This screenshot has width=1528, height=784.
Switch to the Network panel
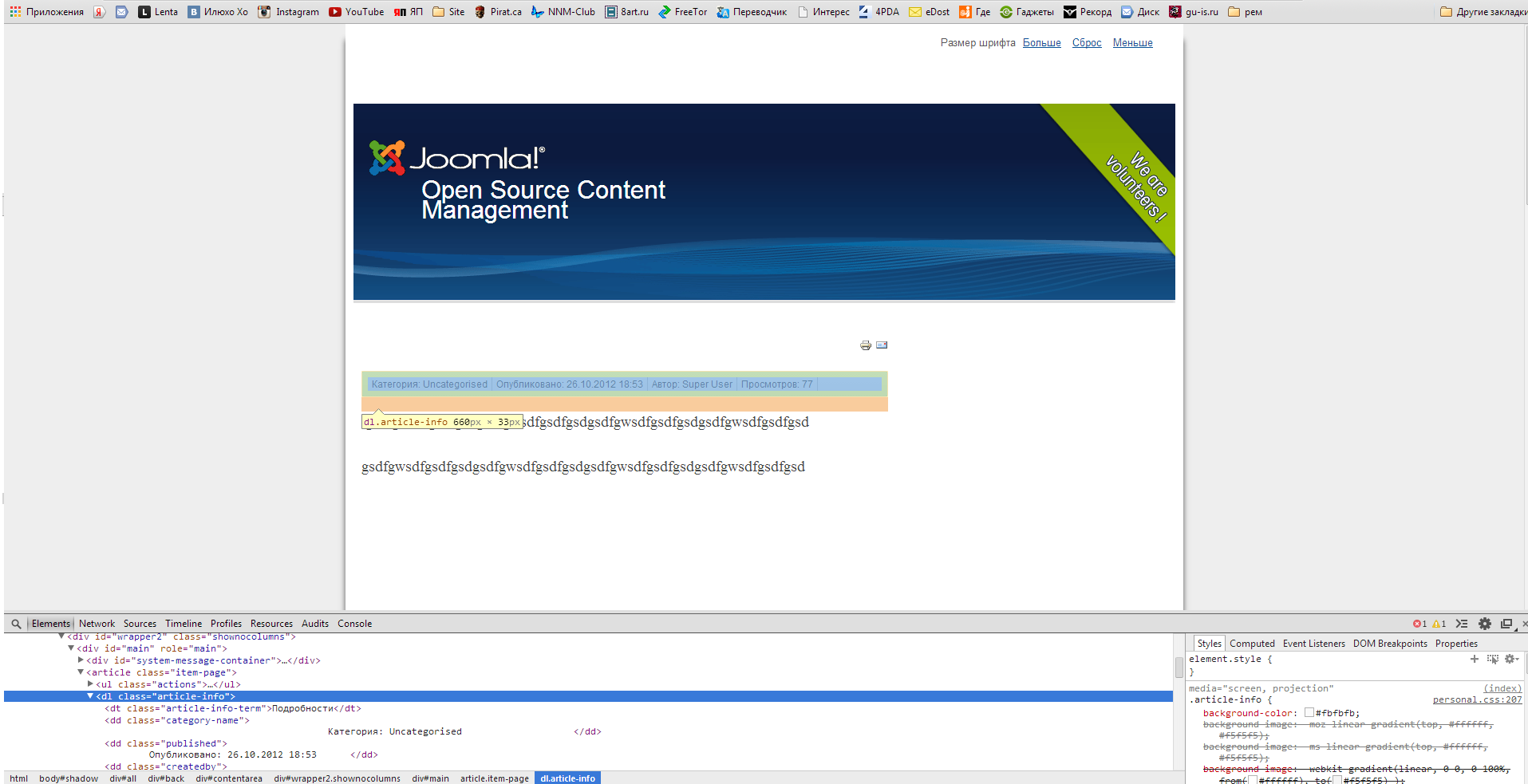[x=97, y=624]
